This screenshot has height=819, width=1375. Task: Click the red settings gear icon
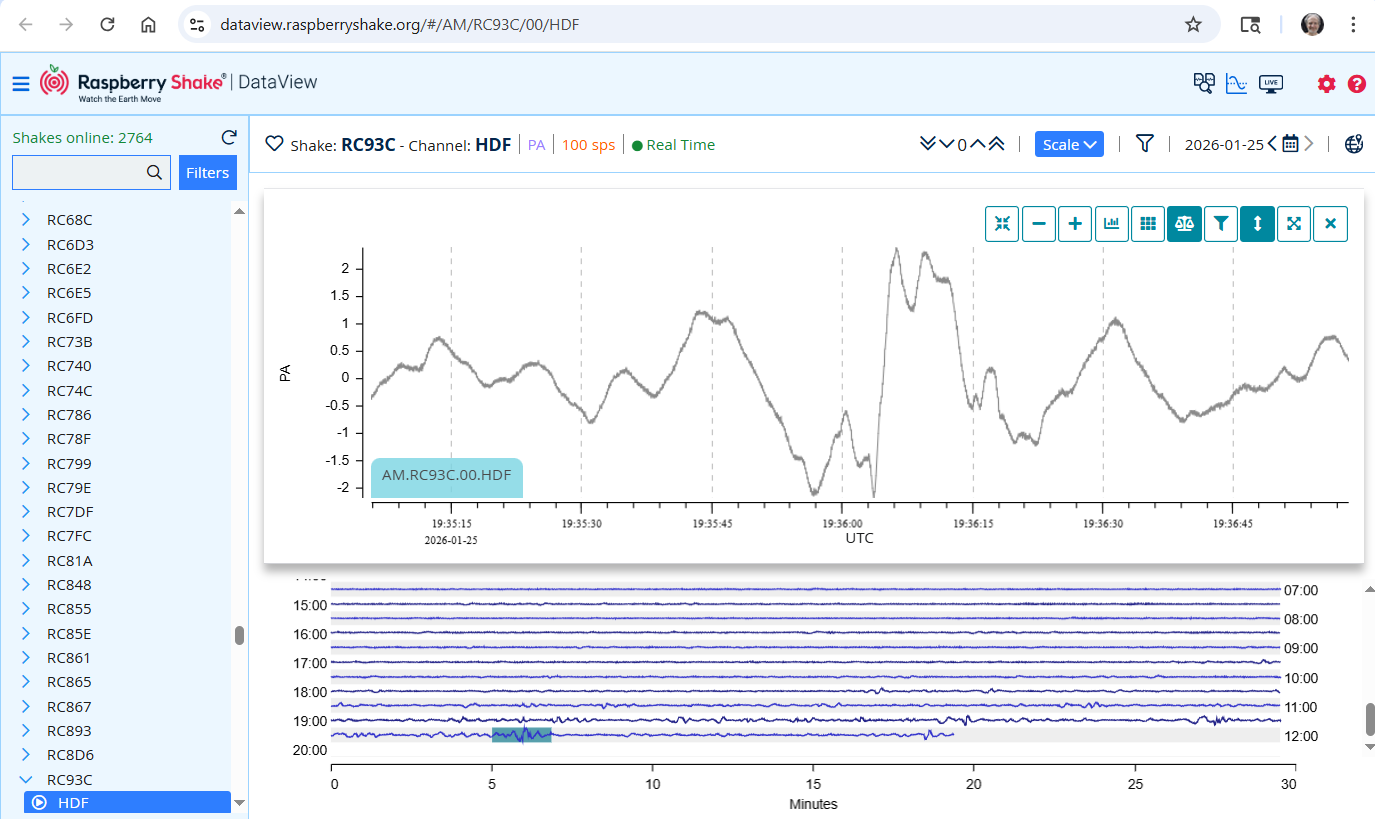point(1326,84)
